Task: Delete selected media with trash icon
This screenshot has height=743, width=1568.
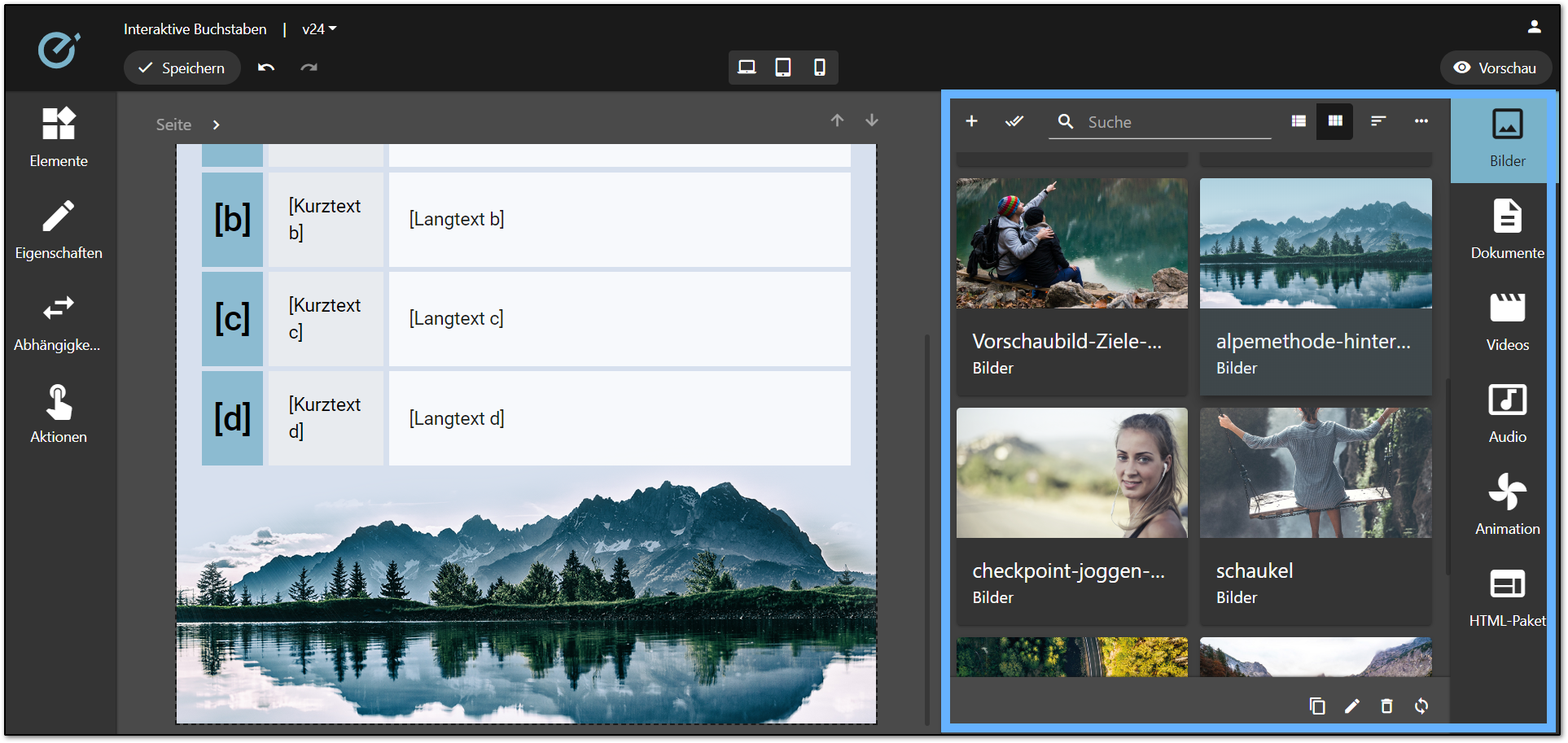Action: point(1386,706)
